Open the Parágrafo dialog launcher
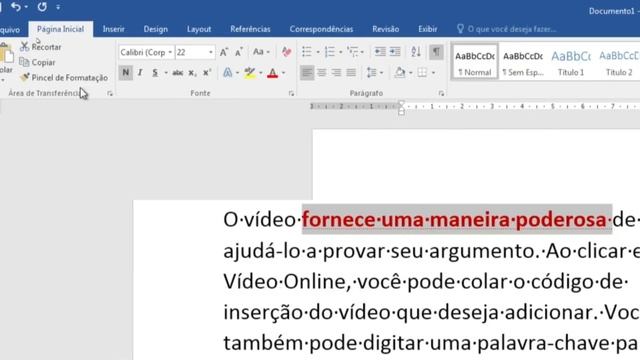Viewport: 640px width, 360px height. [441, 93]
